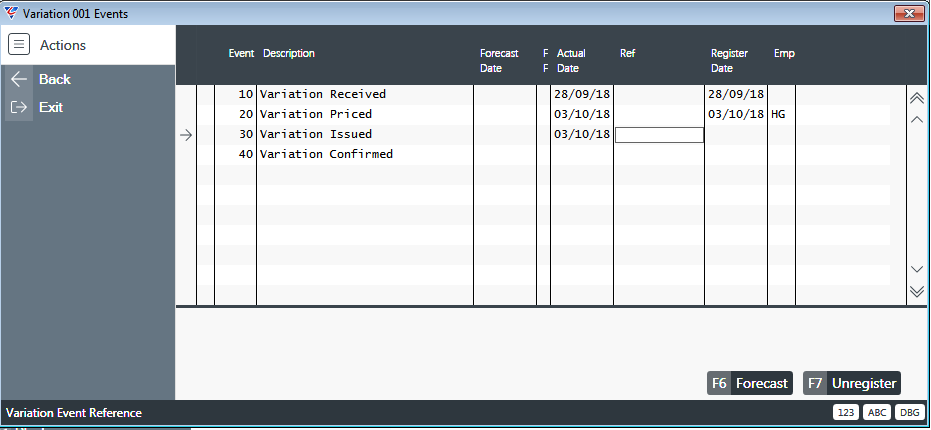Select the ABC text input mode indicator
Screen dimensions: 931x430
877,413
